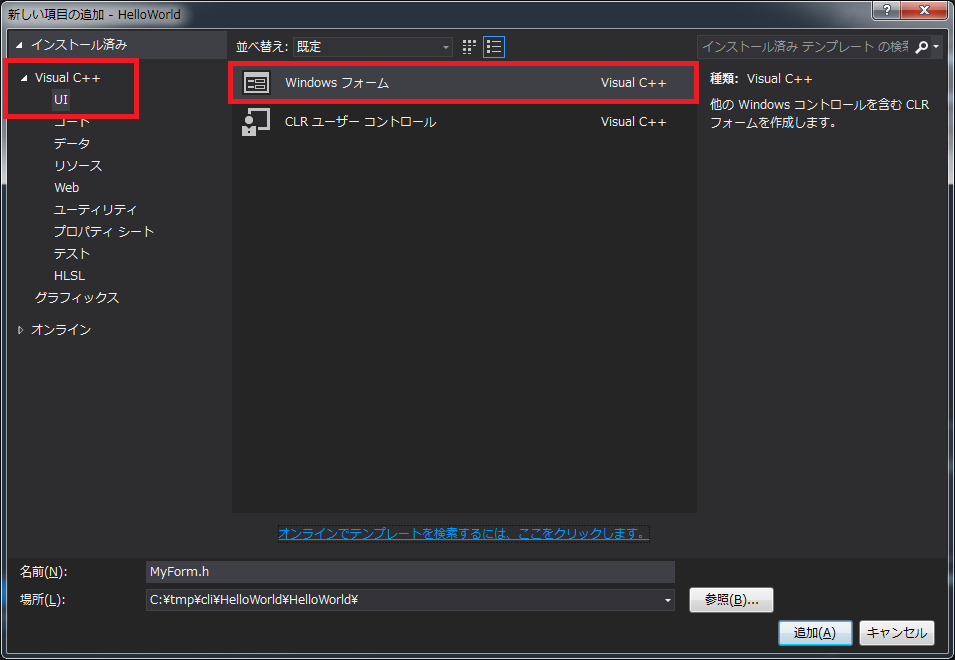Select the ユーティリティ category

96,209
